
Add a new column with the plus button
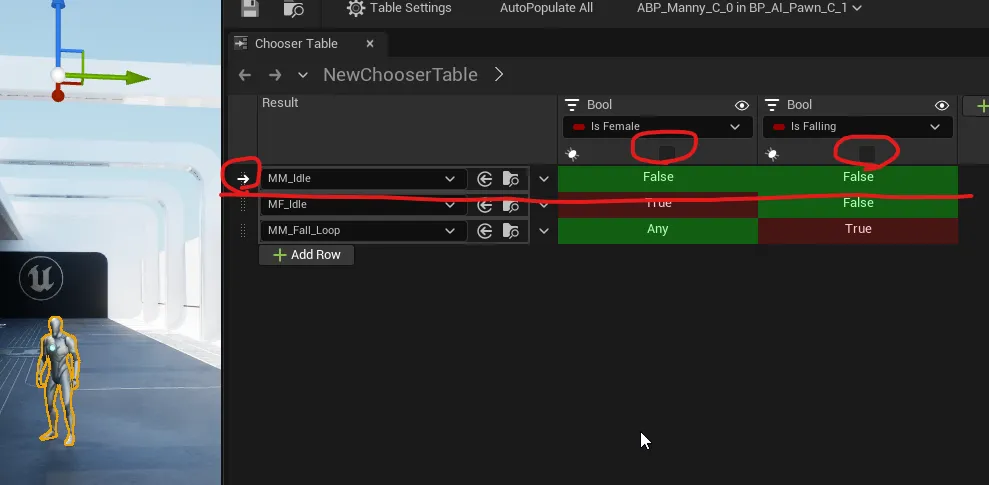tap(980, 106)
